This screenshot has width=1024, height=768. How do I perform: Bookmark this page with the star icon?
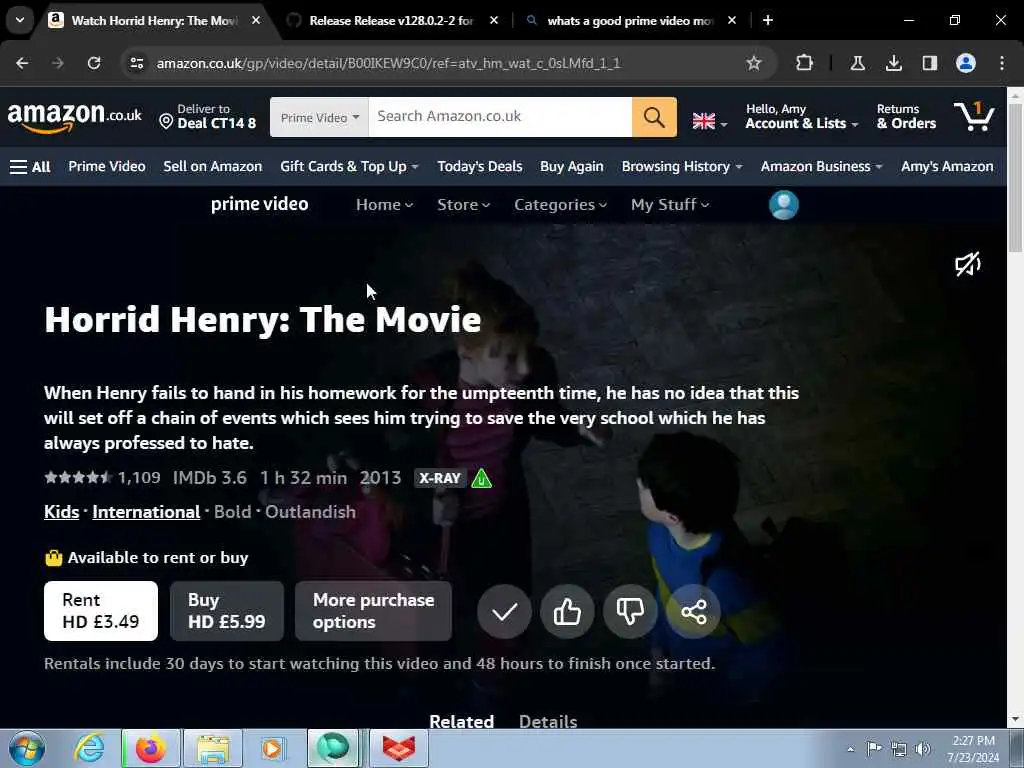click(x=754, y=63)
